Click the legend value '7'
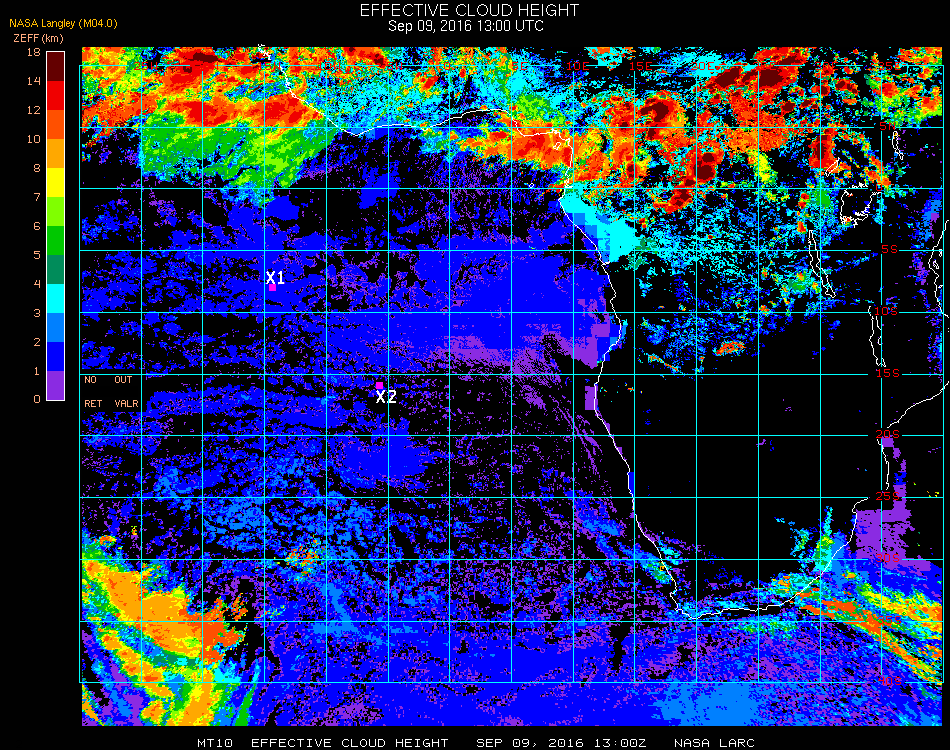Viewport: 950px width, 750px height. [x=37, y=197]
